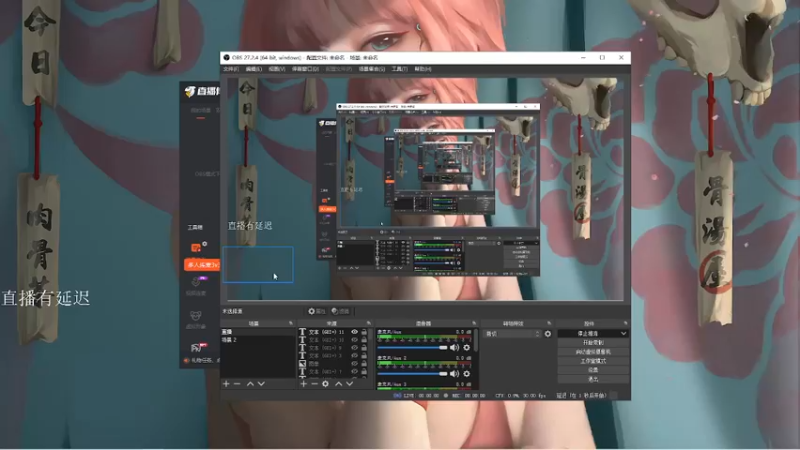Undock the 混音器 panel using its header icon
800x450 pixels.
point(474,323)
